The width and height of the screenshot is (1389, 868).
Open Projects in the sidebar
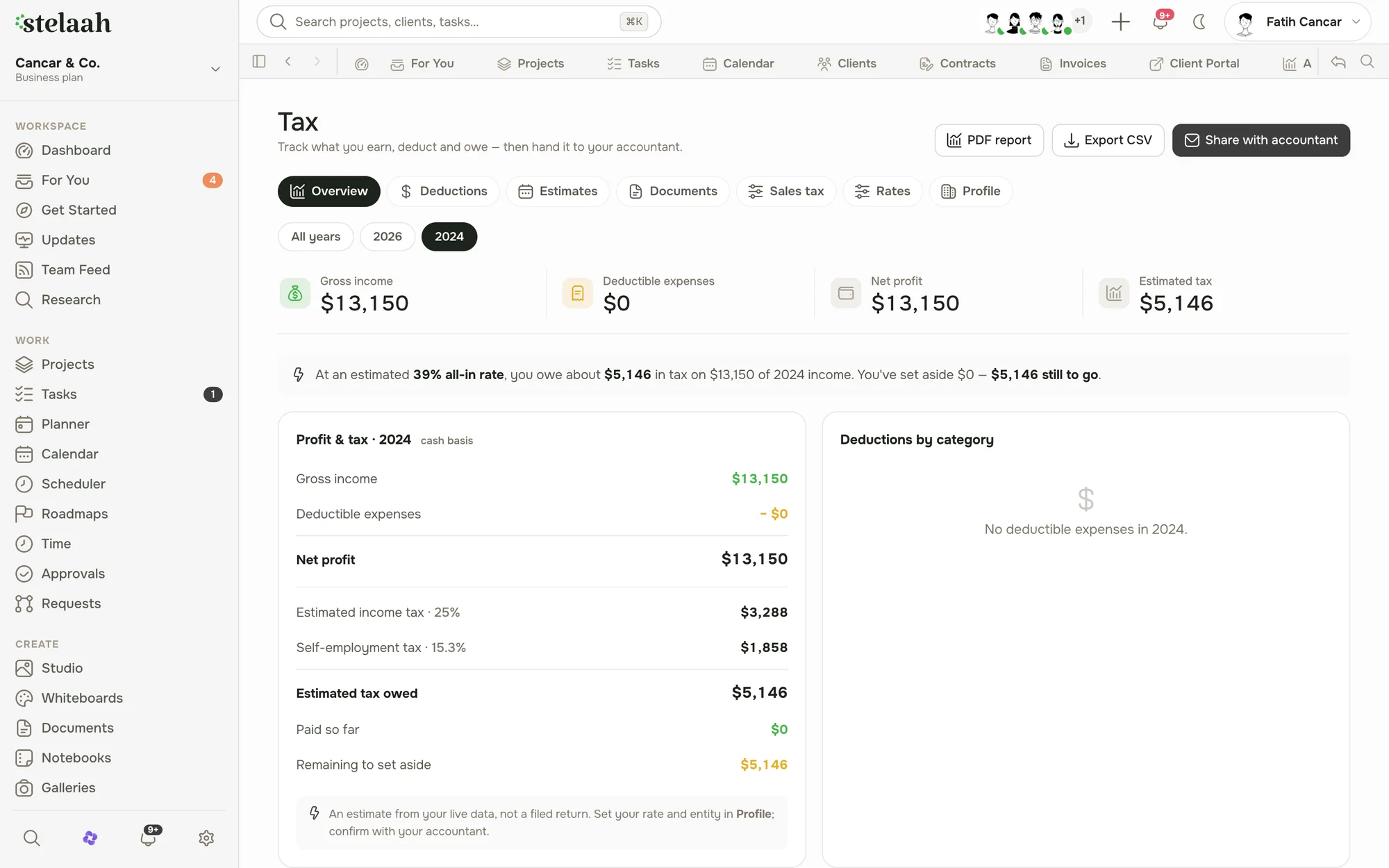tap(118, 364)
